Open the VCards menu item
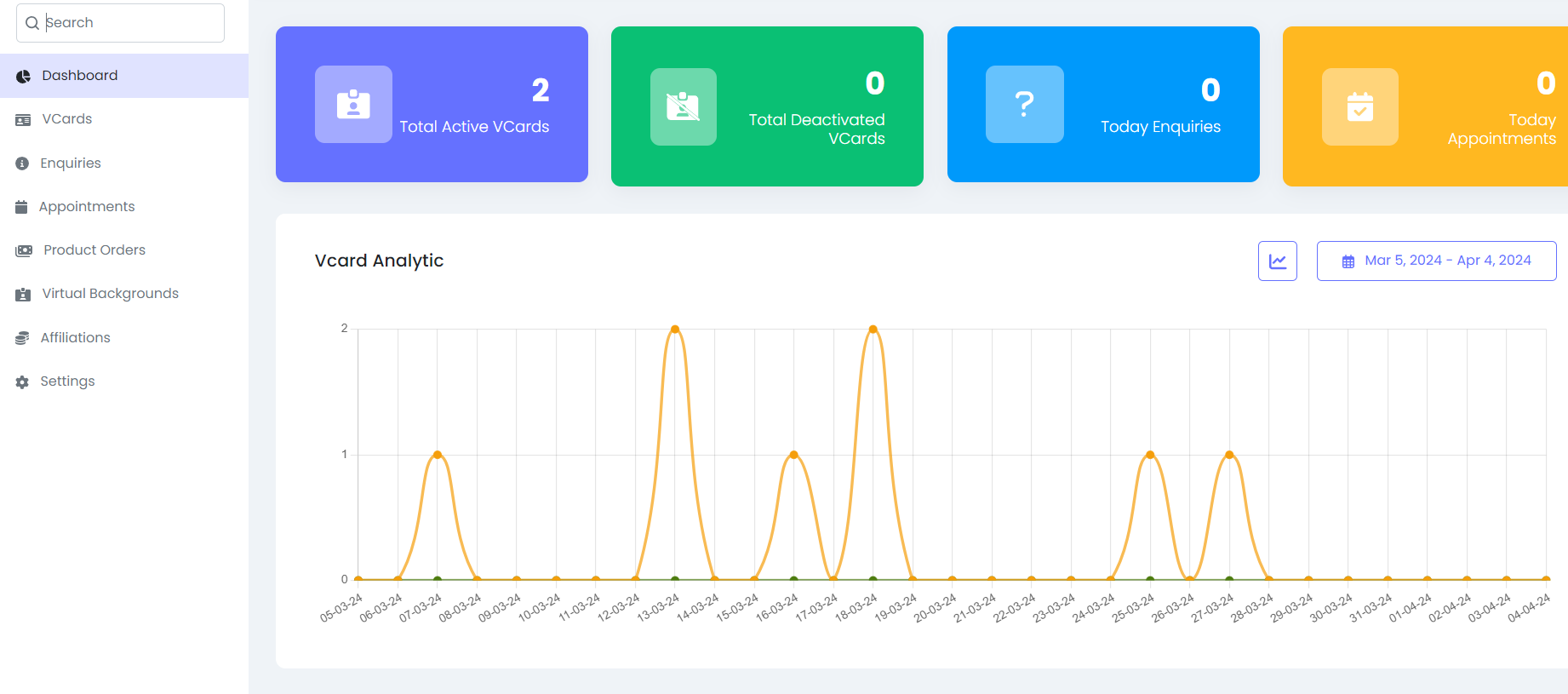1568x694 pixels. tap(67, 119)
